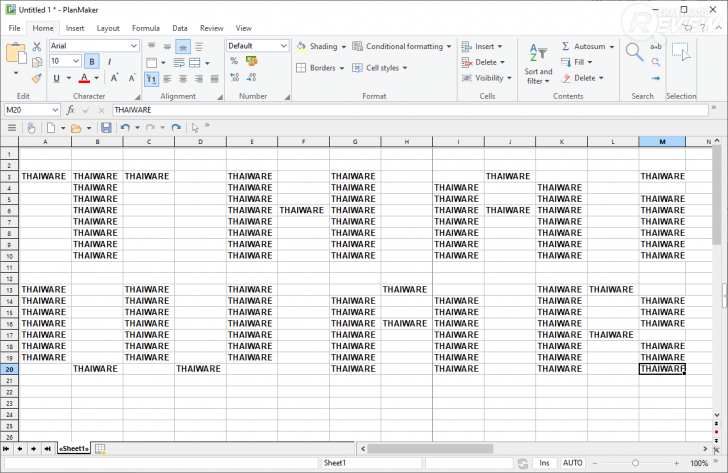Image resolution: width=728 pixels, height=473 pixels.
Task: Click the Percent number format icon
Action: (234, 61)
